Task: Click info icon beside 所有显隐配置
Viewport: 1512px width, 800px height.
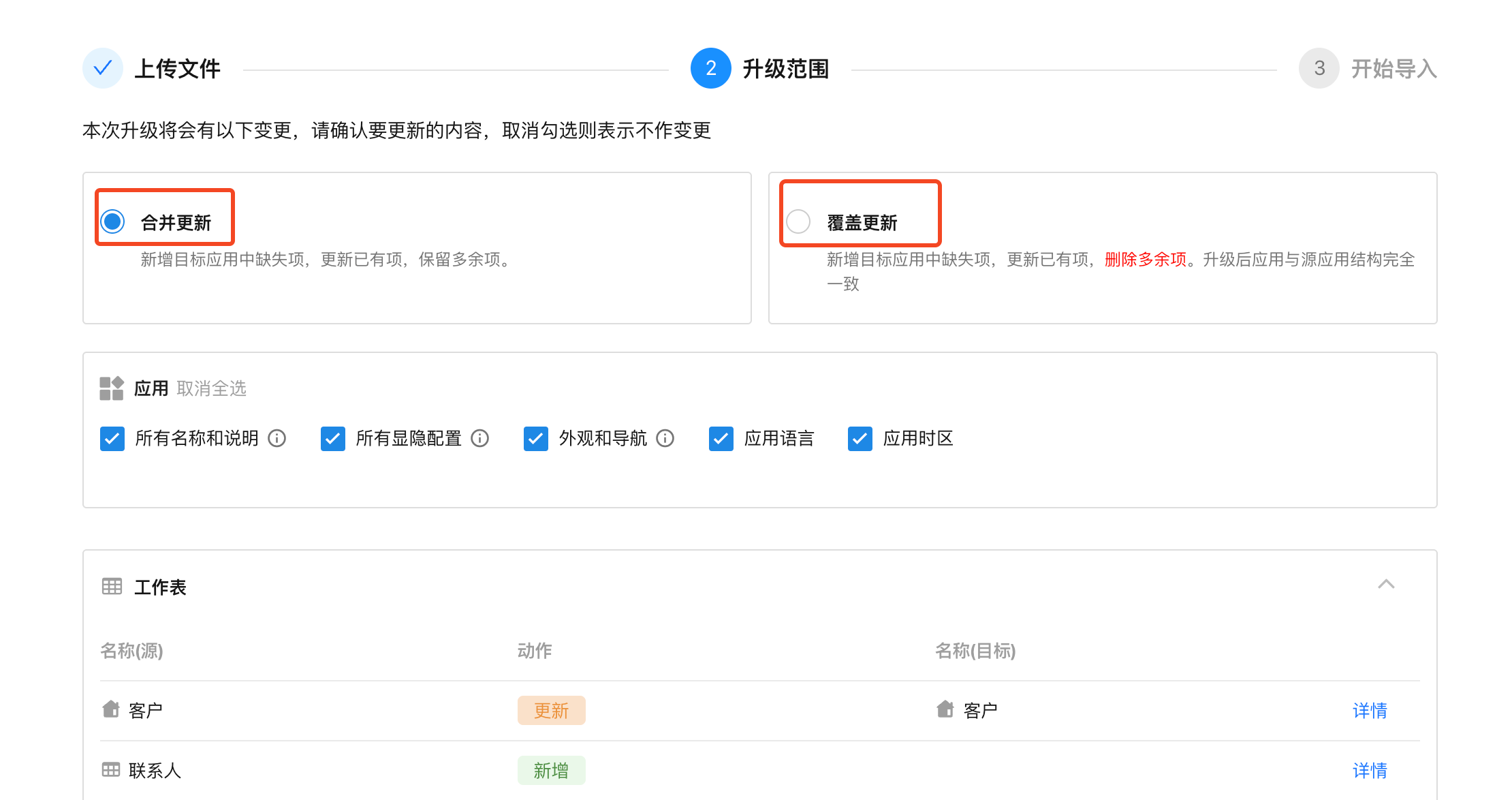Action: coord(479,438)
